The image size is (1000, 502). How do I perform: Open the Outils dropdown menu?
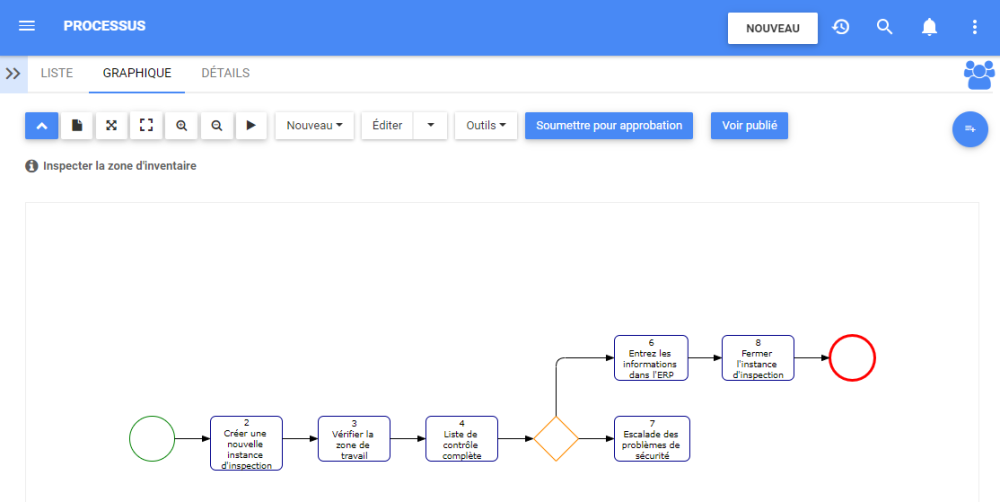485,126
